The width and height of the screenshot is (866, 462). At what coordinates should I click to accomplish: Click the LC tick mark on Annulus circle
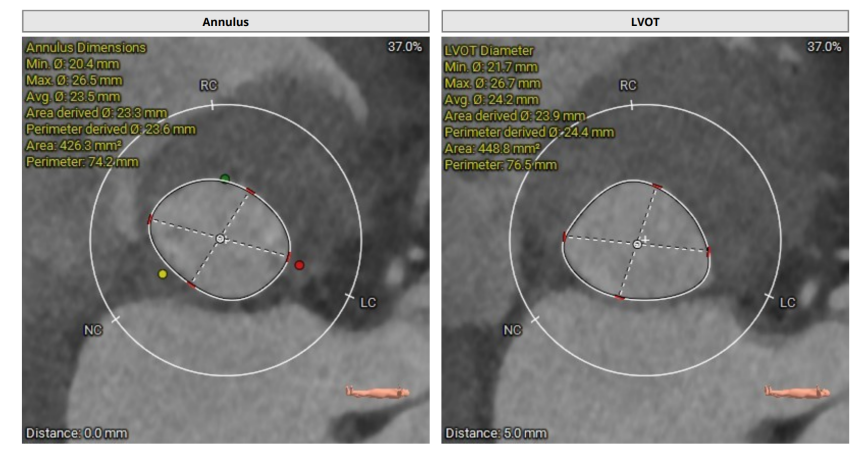[x=350, y=297]
